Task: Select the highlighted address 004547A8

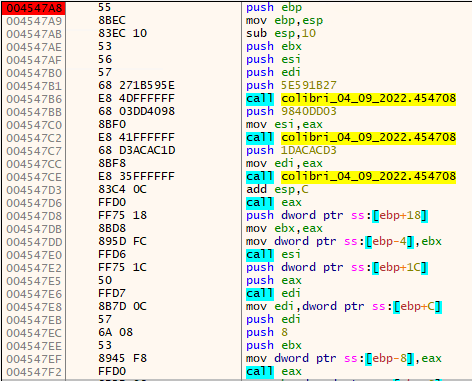Action: [x=34, y=8]
